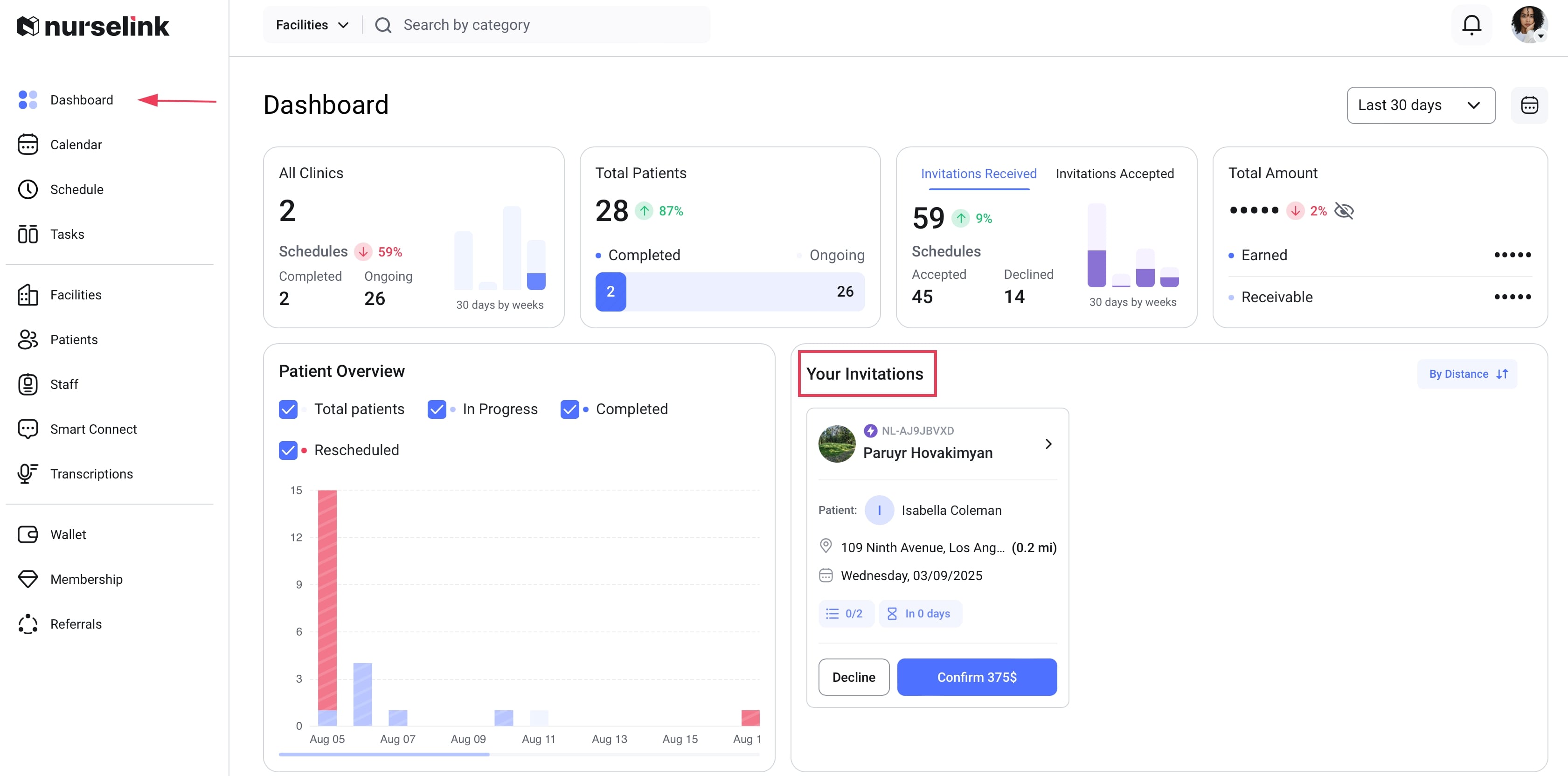
Task: Open Smart Connect from sidebar
Action: pos(93,429)
